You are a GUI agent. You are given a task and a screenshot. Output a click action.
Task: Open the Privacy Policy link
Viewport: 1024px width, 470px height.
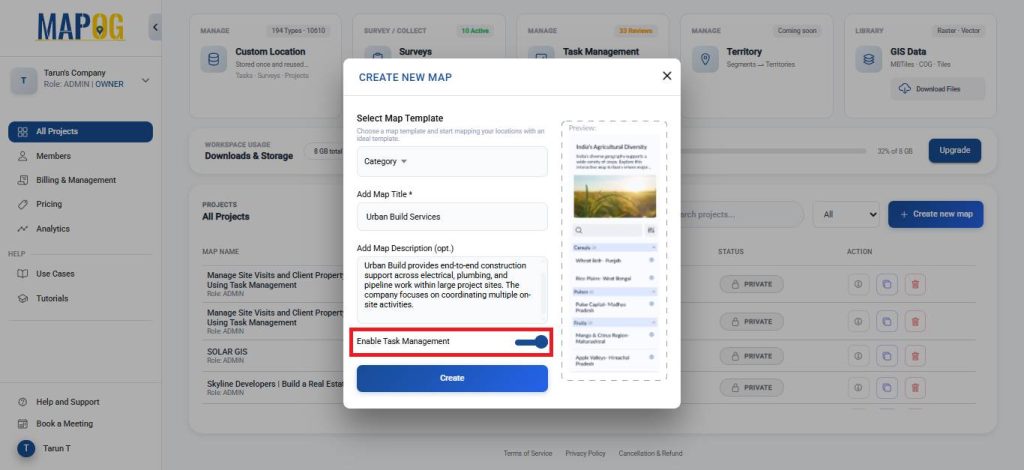tap(585, 453)
